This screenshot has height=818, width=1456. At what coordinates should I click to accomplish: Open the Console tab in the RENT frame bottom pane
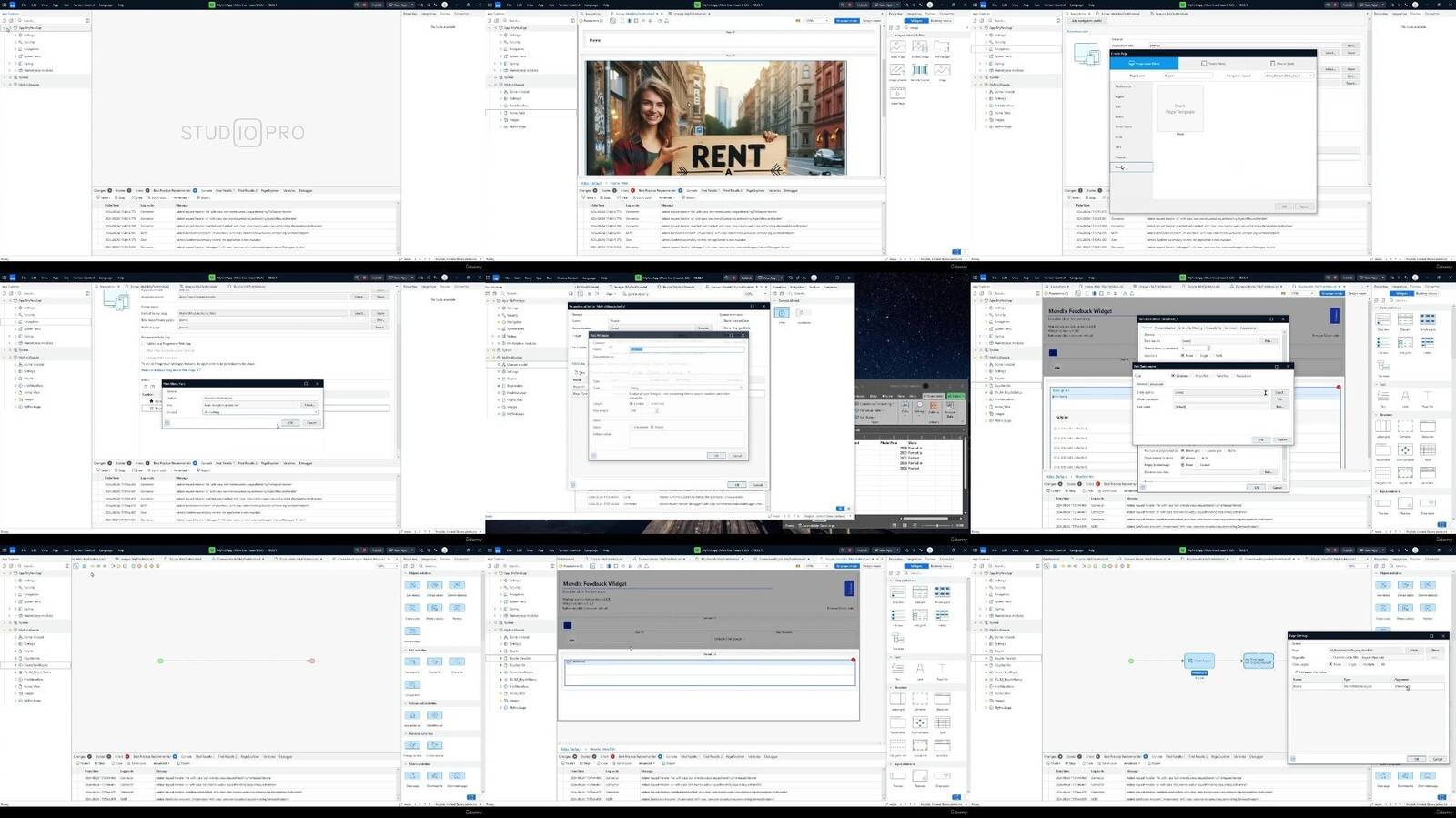[692, 190]
